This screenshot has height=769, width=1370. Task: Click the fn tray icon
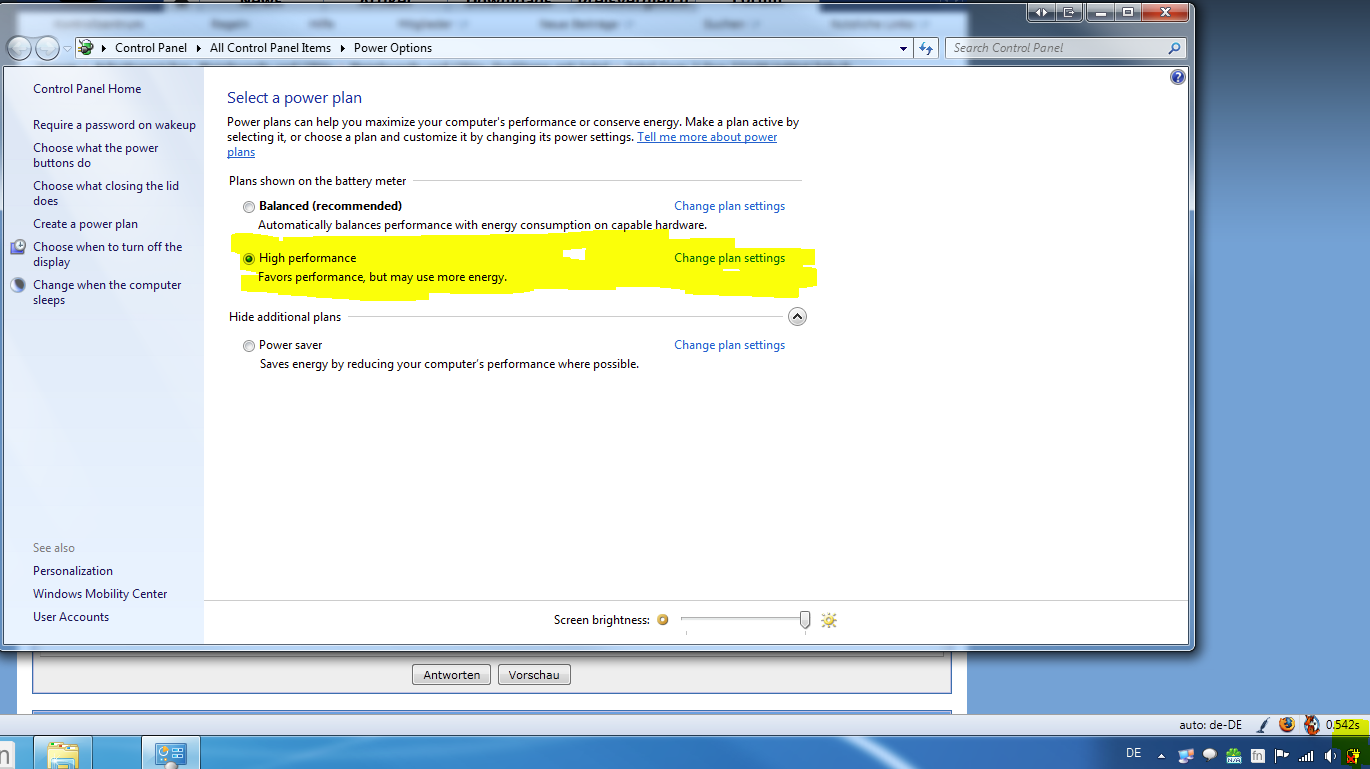(x=1258, y=755)
